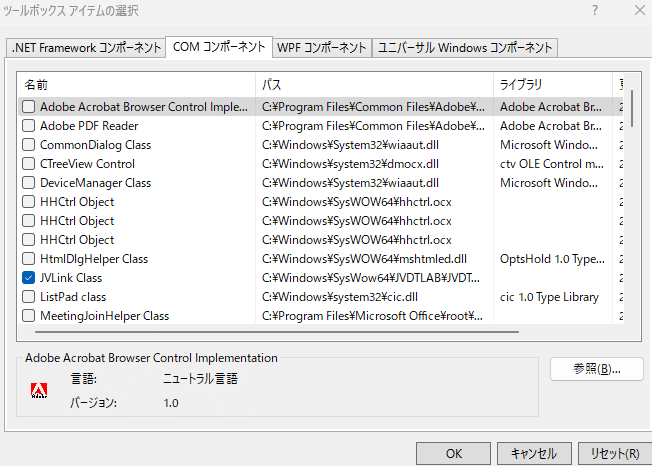652x466 pixels.
Task: Click Adobe Acrobat Br... library in PDF Reader row
Action: point(551,126)
